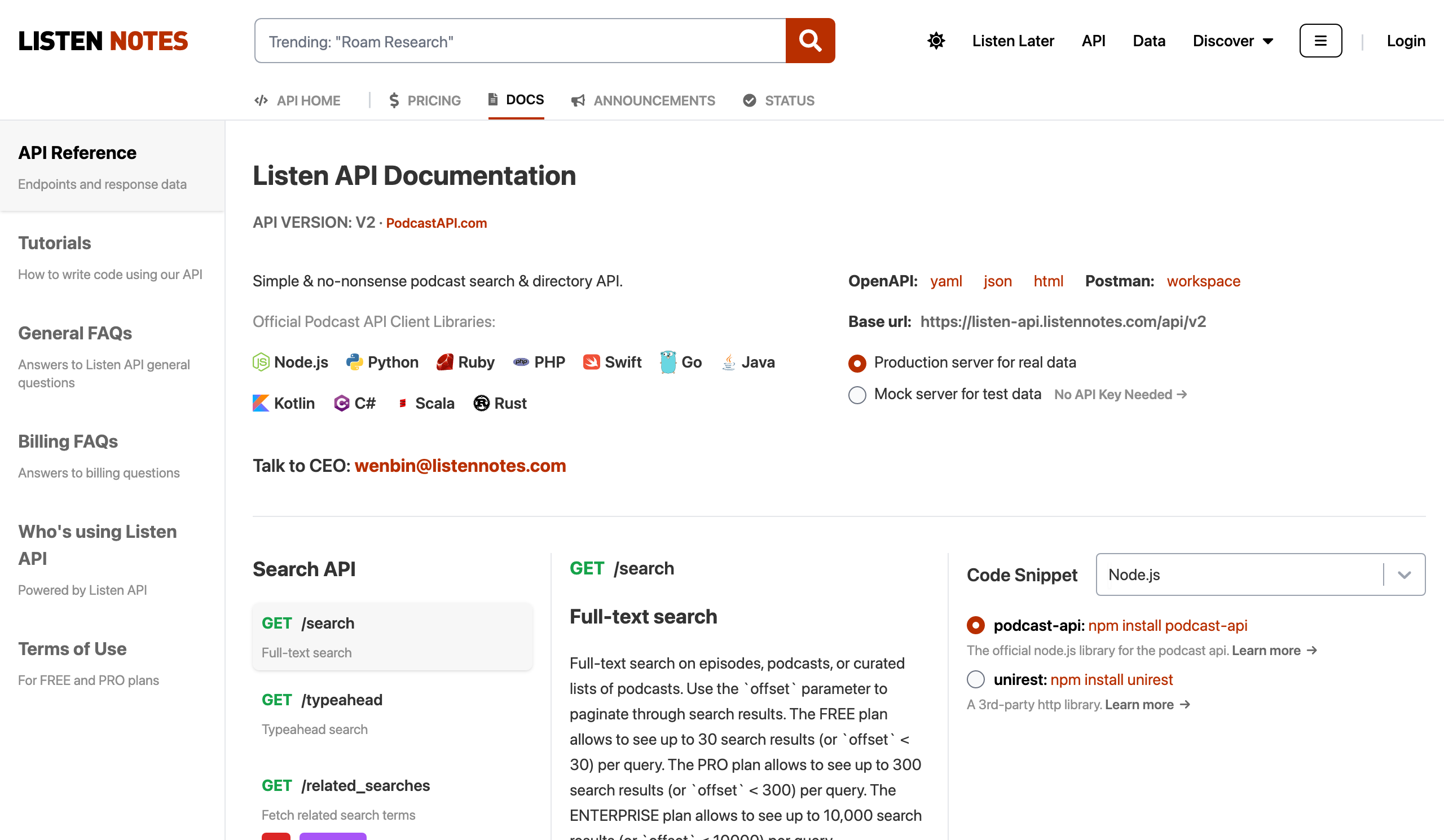This screenshot has height=840, width=1444.
Task: Open the OpenAPI html link
Action: tap(1047, 281)
